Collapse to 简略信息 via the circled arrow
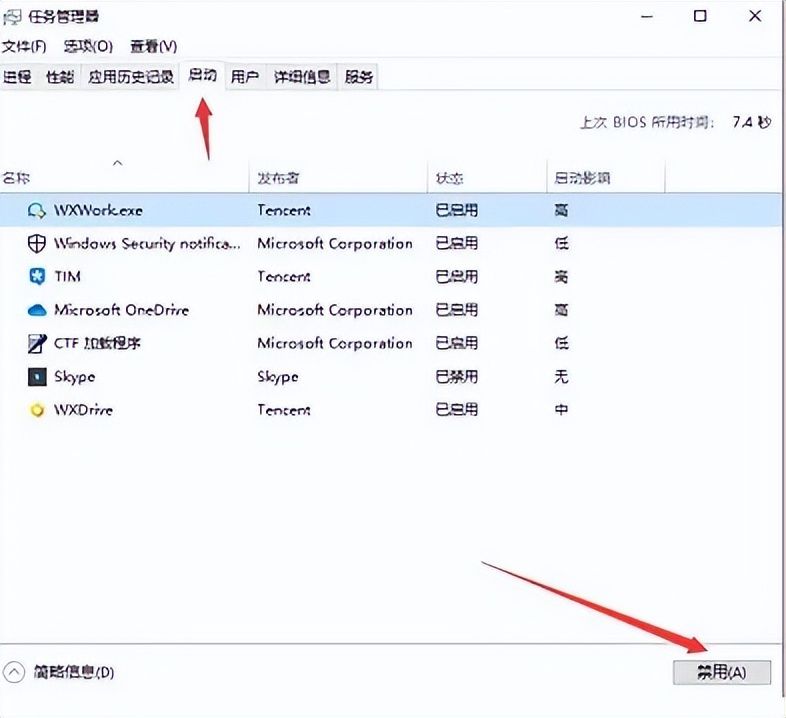The height and width of the screenshot is (718, 786). point(14,672)
